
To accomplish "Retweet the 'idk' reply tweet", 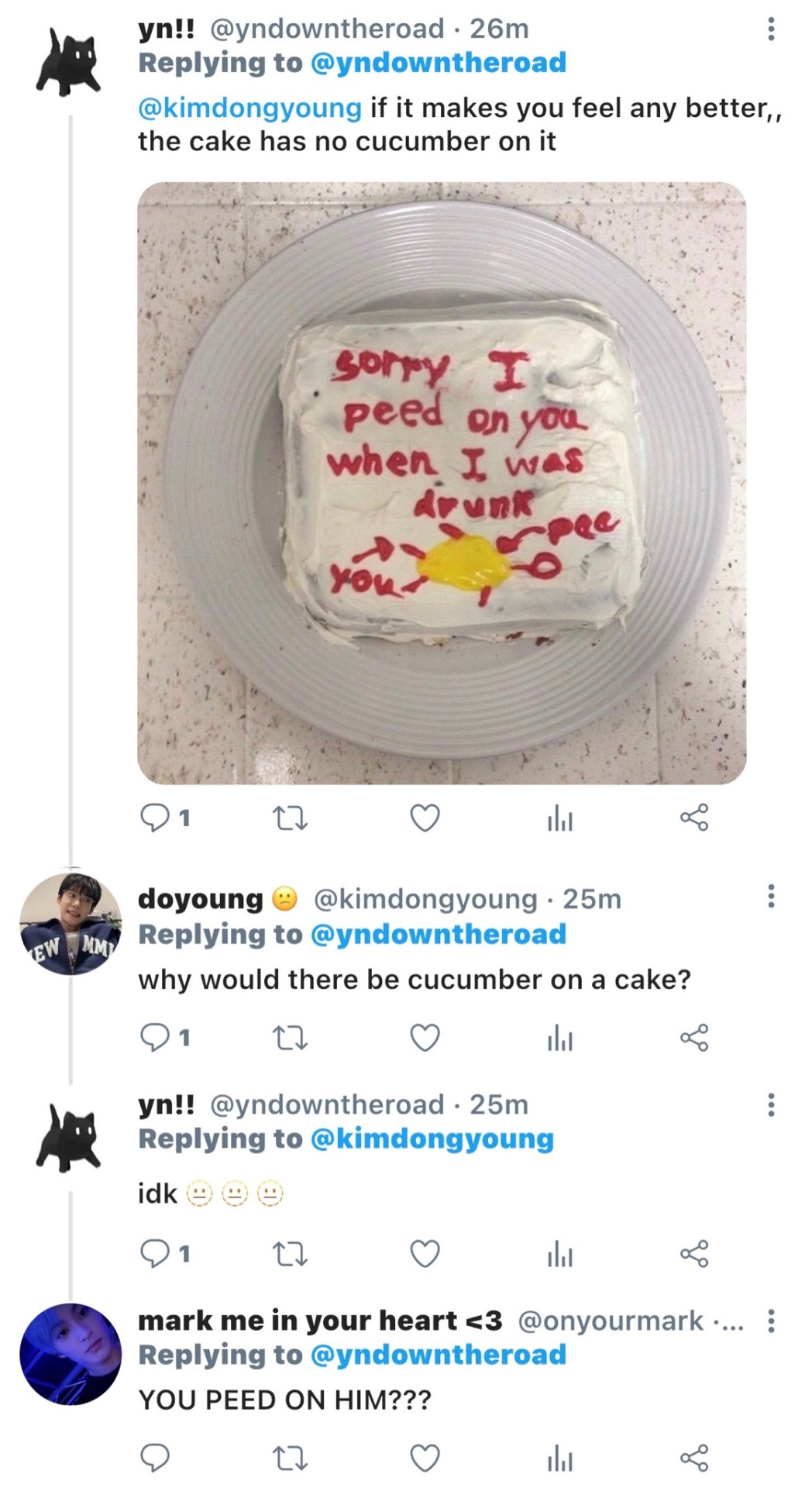I will click(x=291, y=1253).
